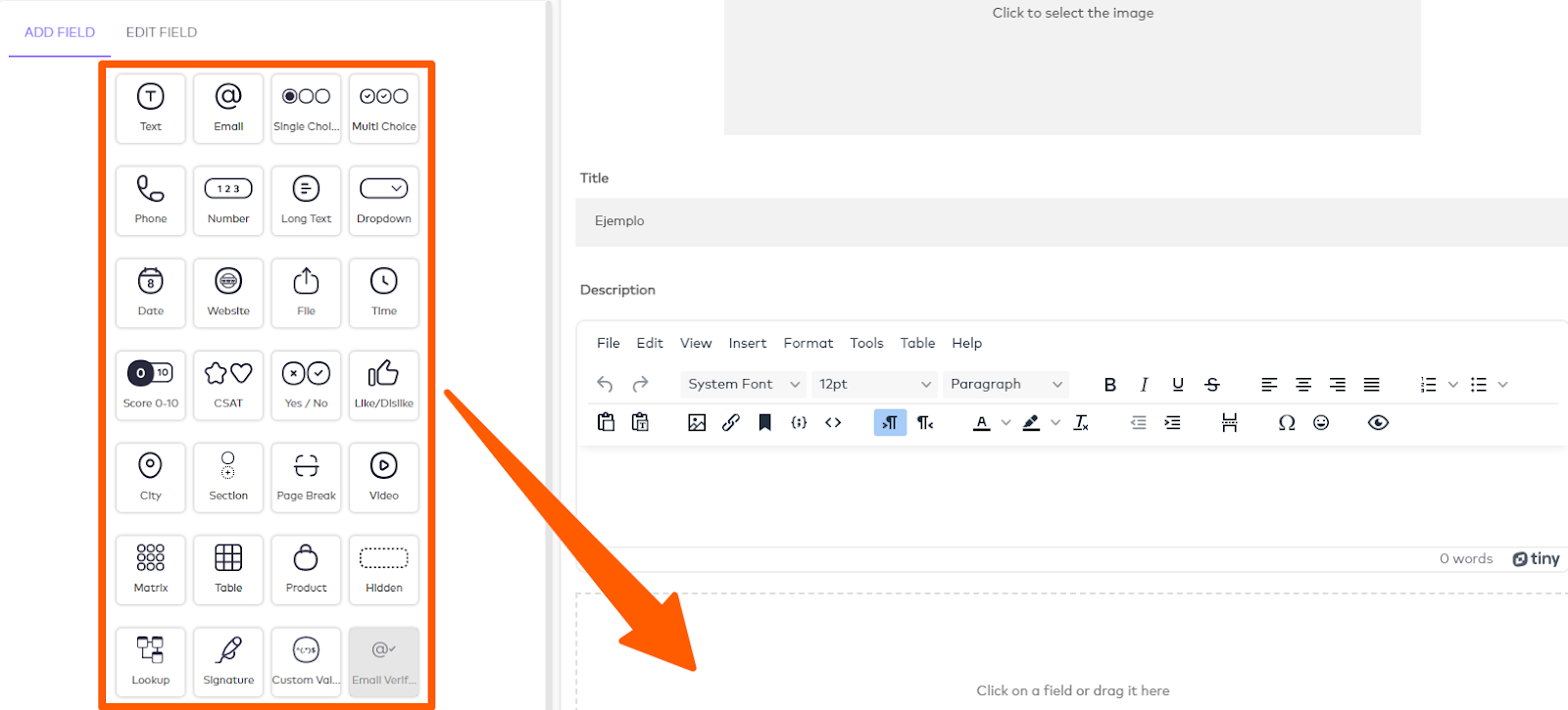Click to select the image area
This screenshot has width=1568, height=710.
[1072, 67]
